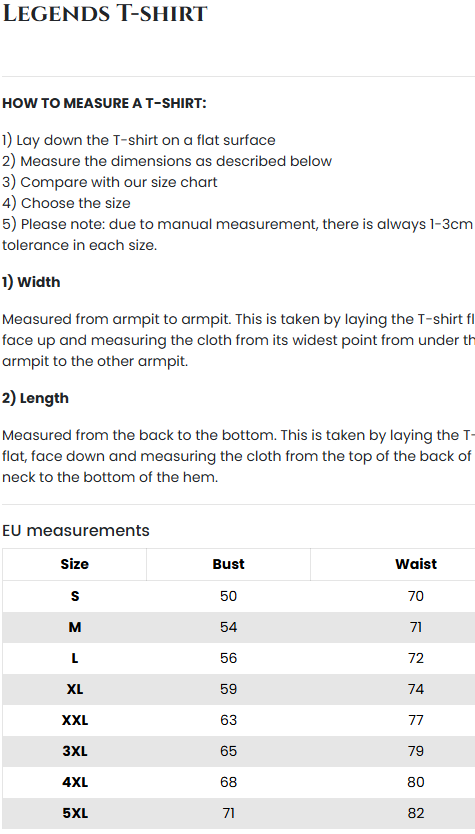Select the S size row label
This screenshot has width=475, height=834.
pyautogui.click(x=75, y=596)
